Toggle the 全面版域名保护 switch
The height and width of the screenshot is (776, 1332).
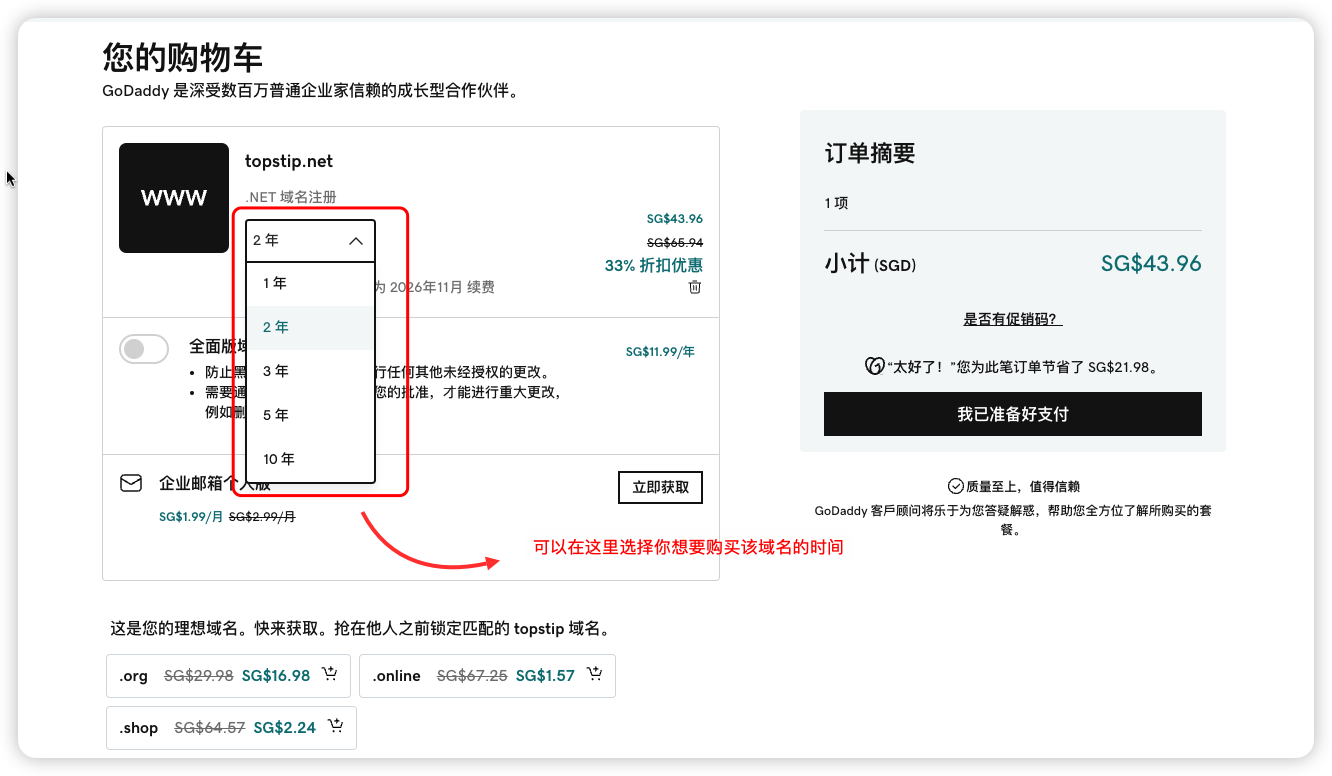[145, 349]
